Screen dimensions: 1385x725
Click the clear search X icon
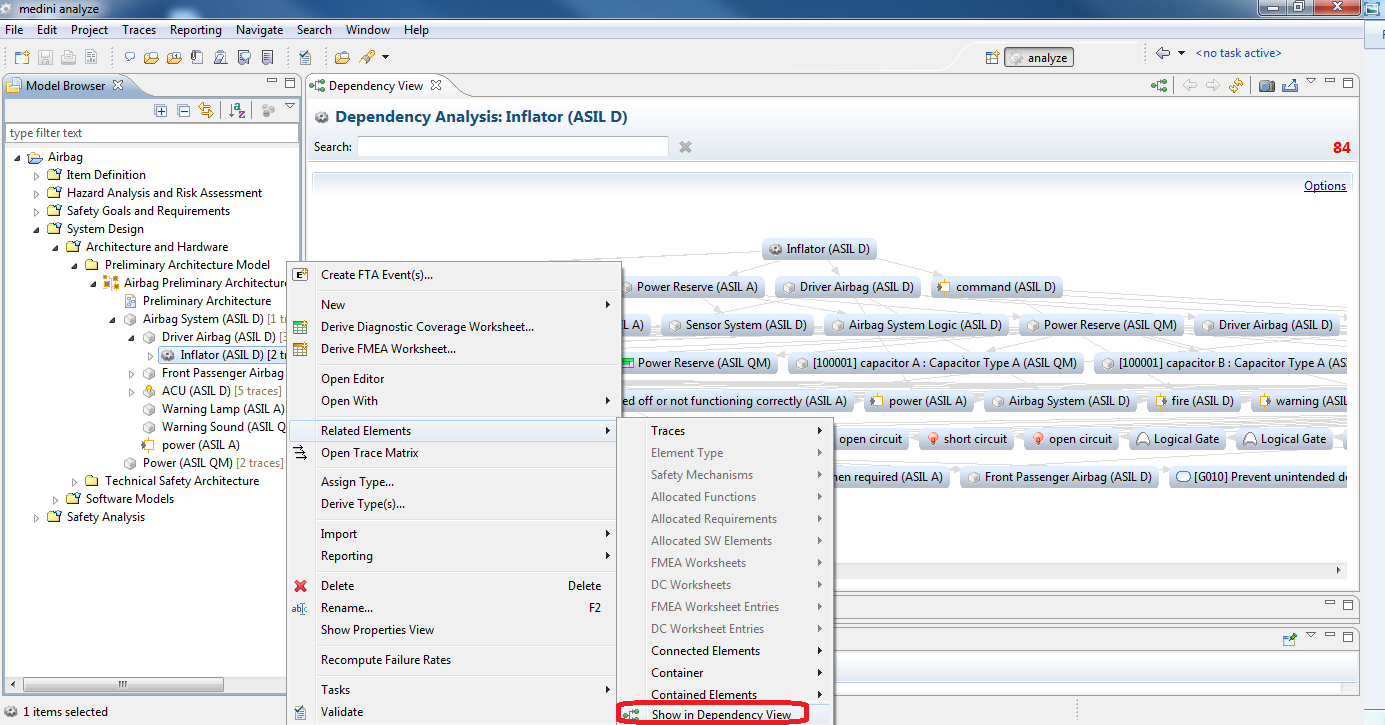[686, 147]
